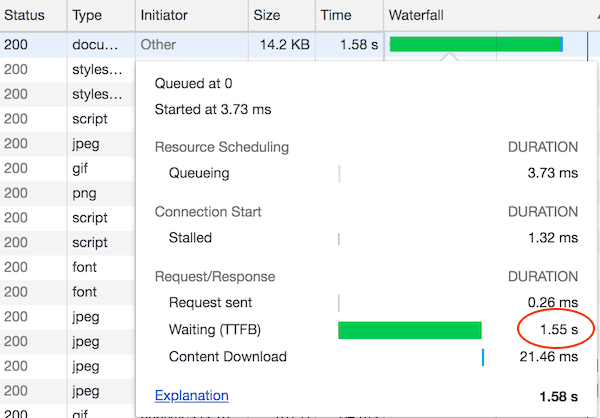Click the Waterfall column header
The image size is (600, 418).
416,16
